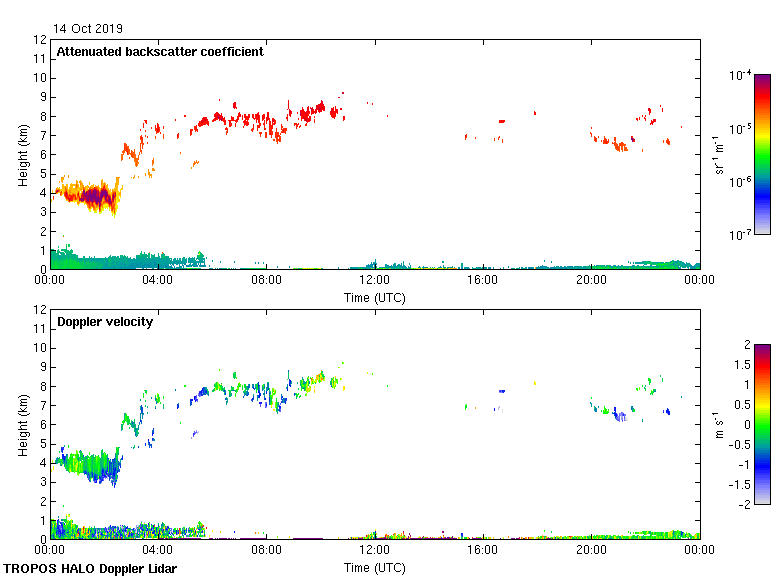Screen dimensions: 780x580
Task: Select the "14 Oct 2019" date label
Action: pos(89,29)
